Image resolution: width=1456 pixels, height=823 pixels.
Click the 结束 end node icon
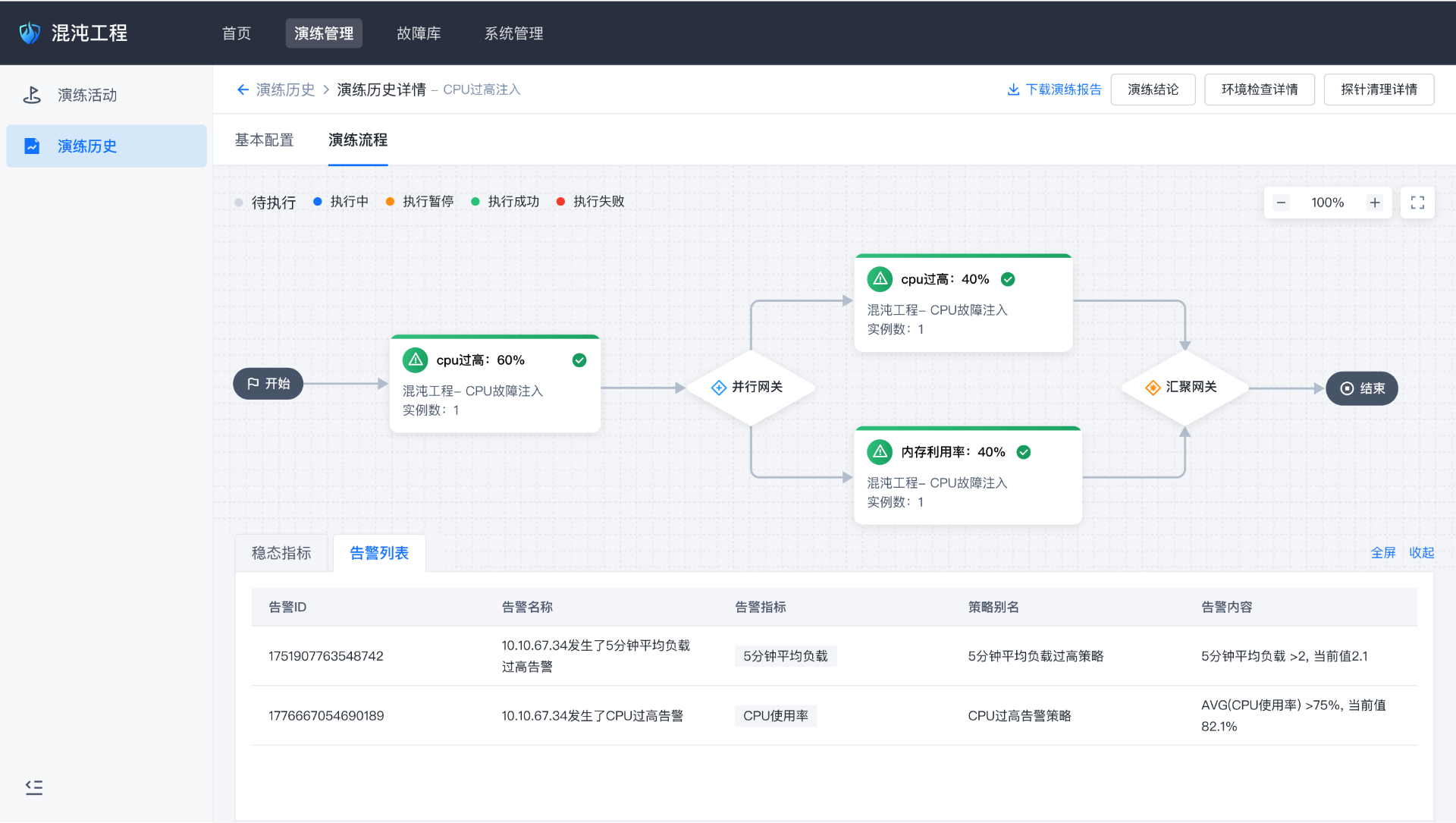point(1347,388)
